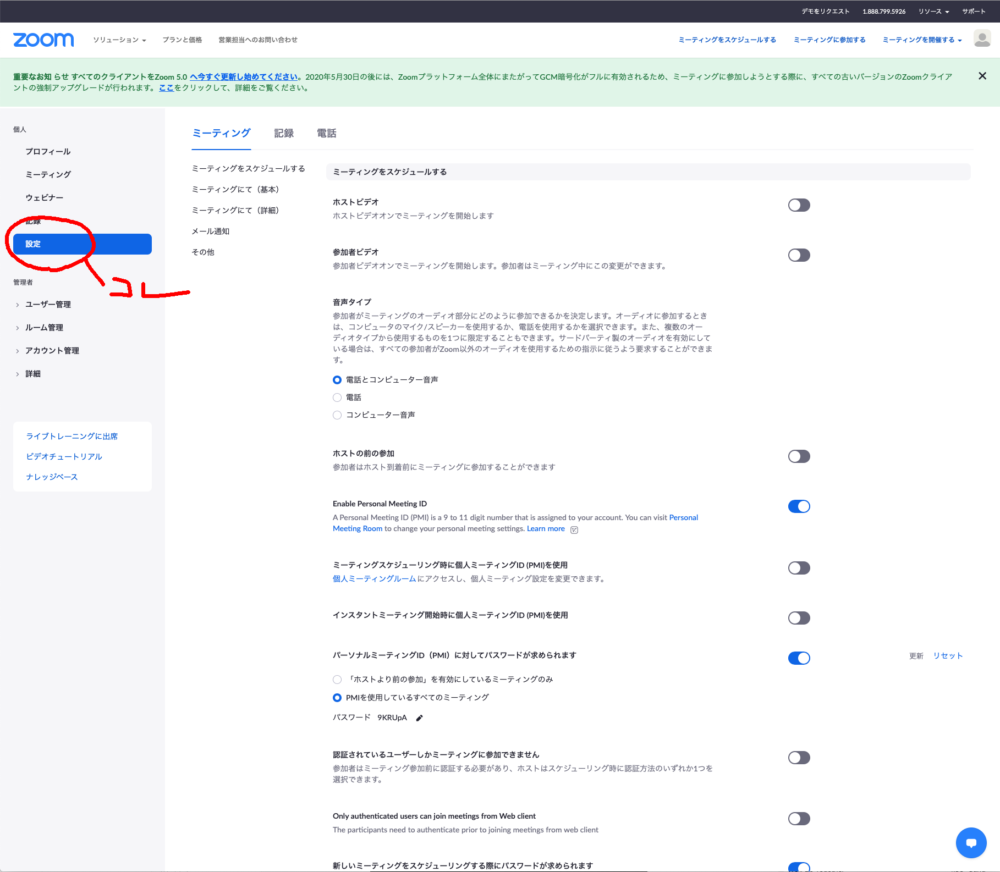Disable Enable Personal Meeting ID switch

pyautogui.click(x=798, y=506)
